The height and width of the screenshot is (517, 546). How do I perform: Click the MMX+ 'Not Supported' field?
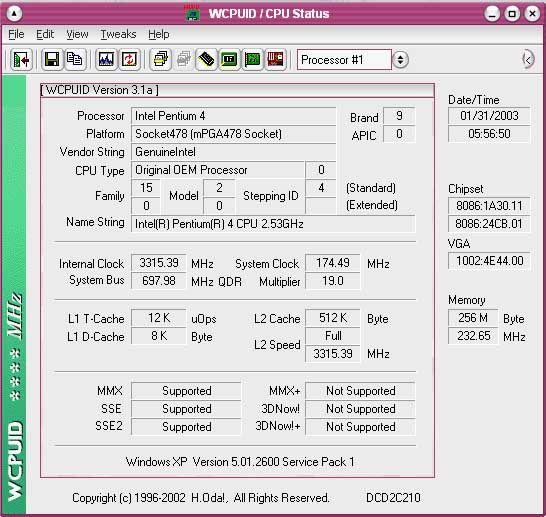[360, 391]
